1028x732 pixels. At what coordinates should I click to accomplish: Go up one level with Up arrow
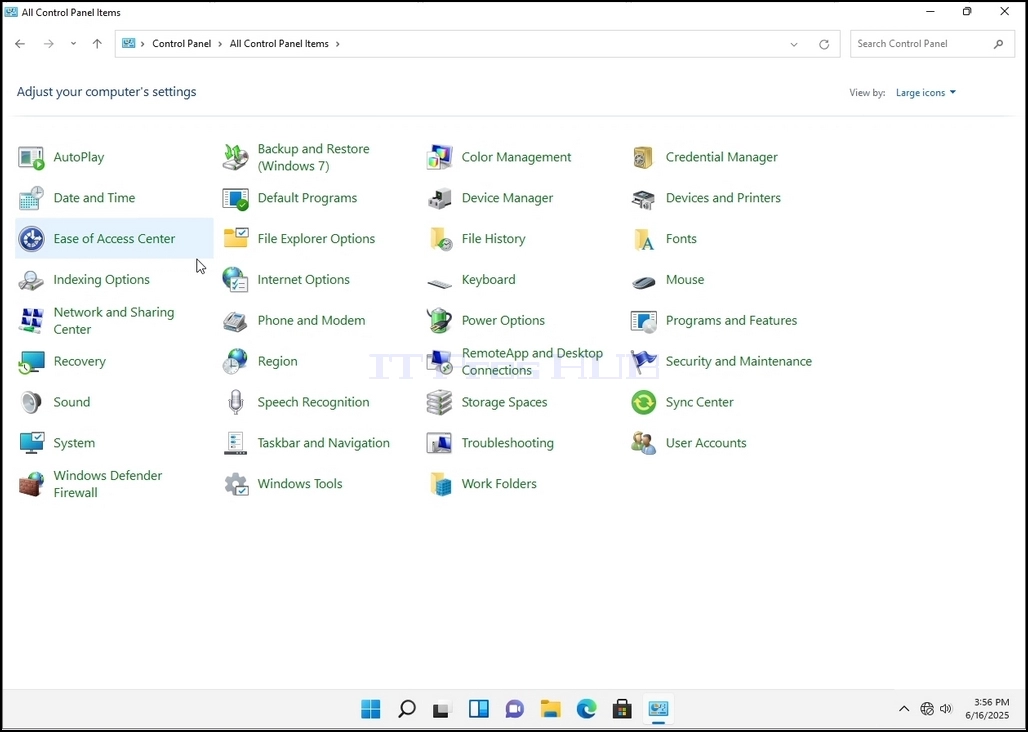97,44
